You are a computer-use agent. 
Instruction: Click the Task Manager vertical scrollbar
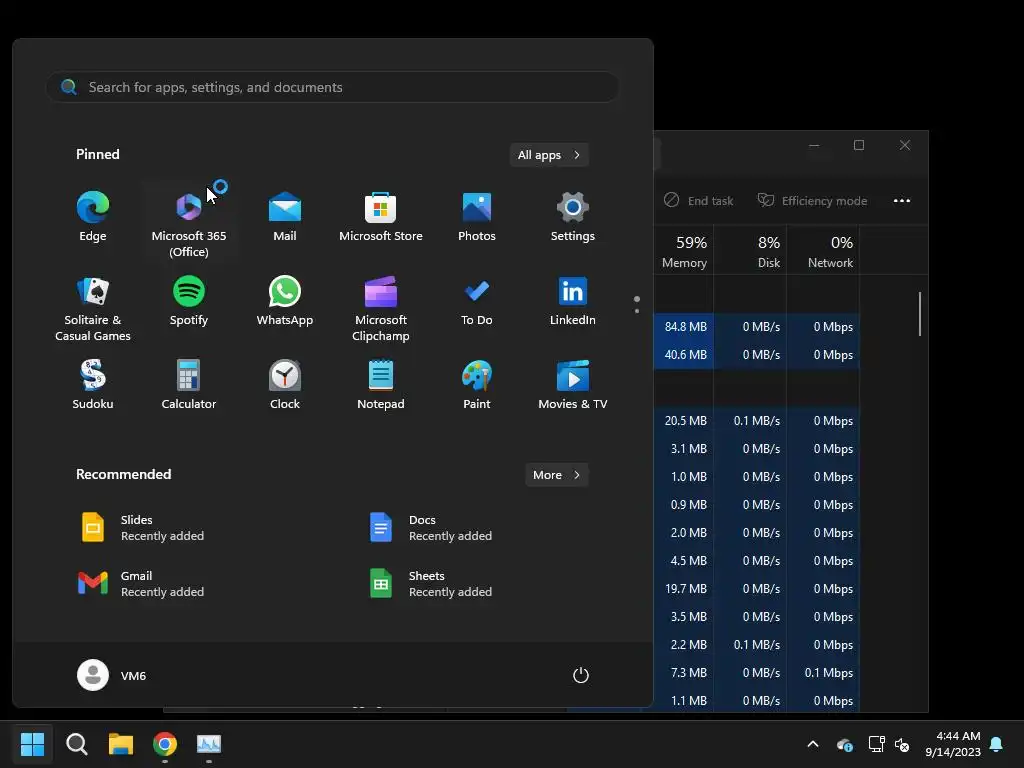920,314
